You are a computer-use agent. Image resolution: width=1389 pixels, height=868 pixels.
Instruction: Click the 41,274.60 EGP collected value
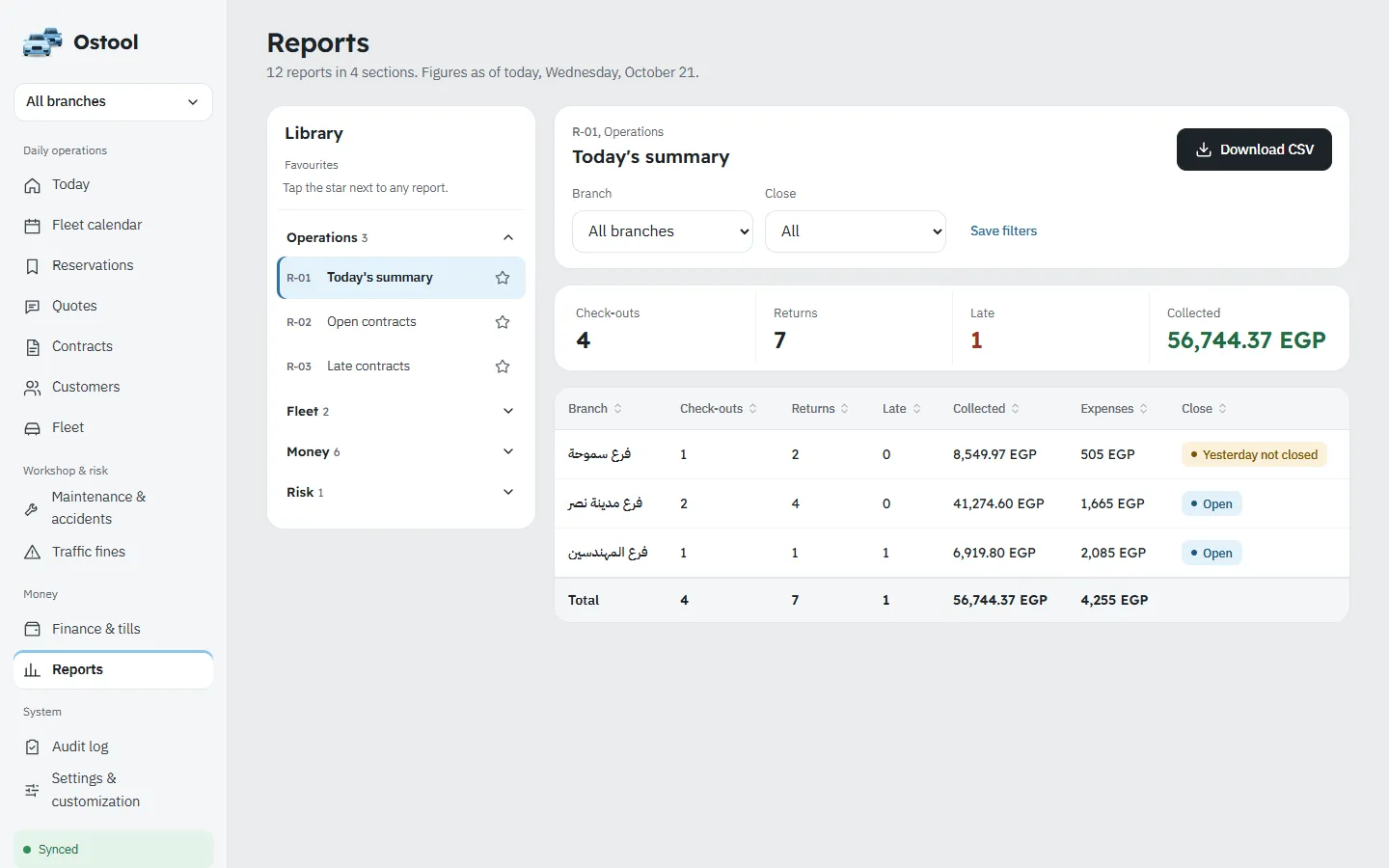point(998,503)
